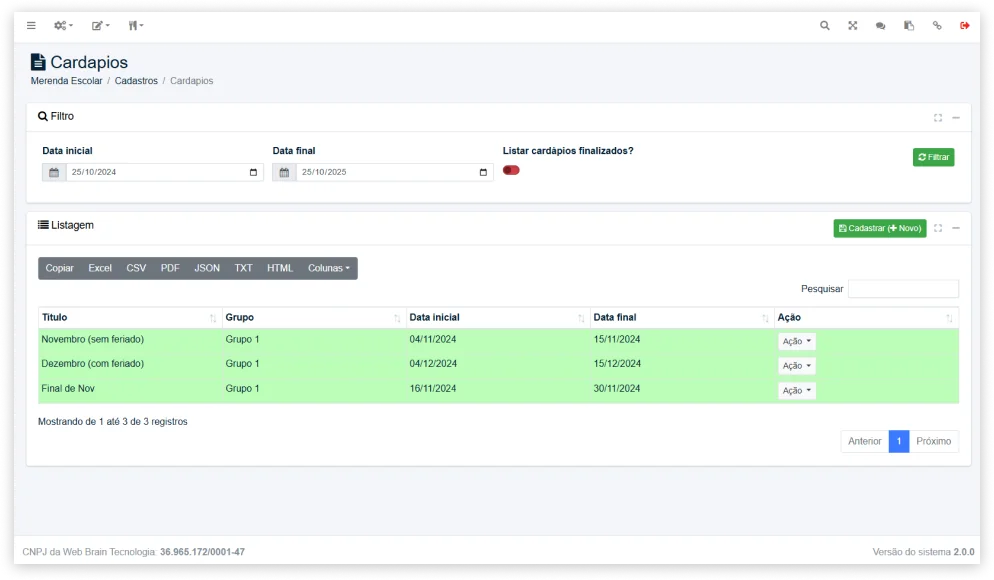994x580 pixels.
Task: Click the calendar icon beside Data inicial
Action: tap(54, 172)
